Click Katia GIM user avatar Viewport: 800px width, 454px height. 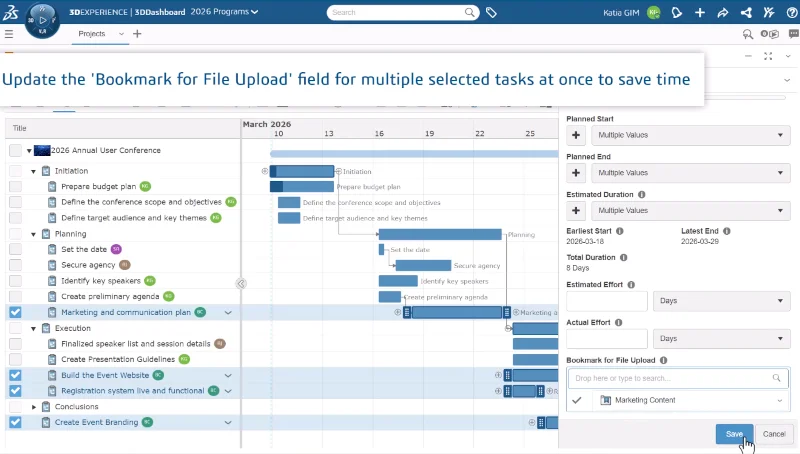click(653, 12)
